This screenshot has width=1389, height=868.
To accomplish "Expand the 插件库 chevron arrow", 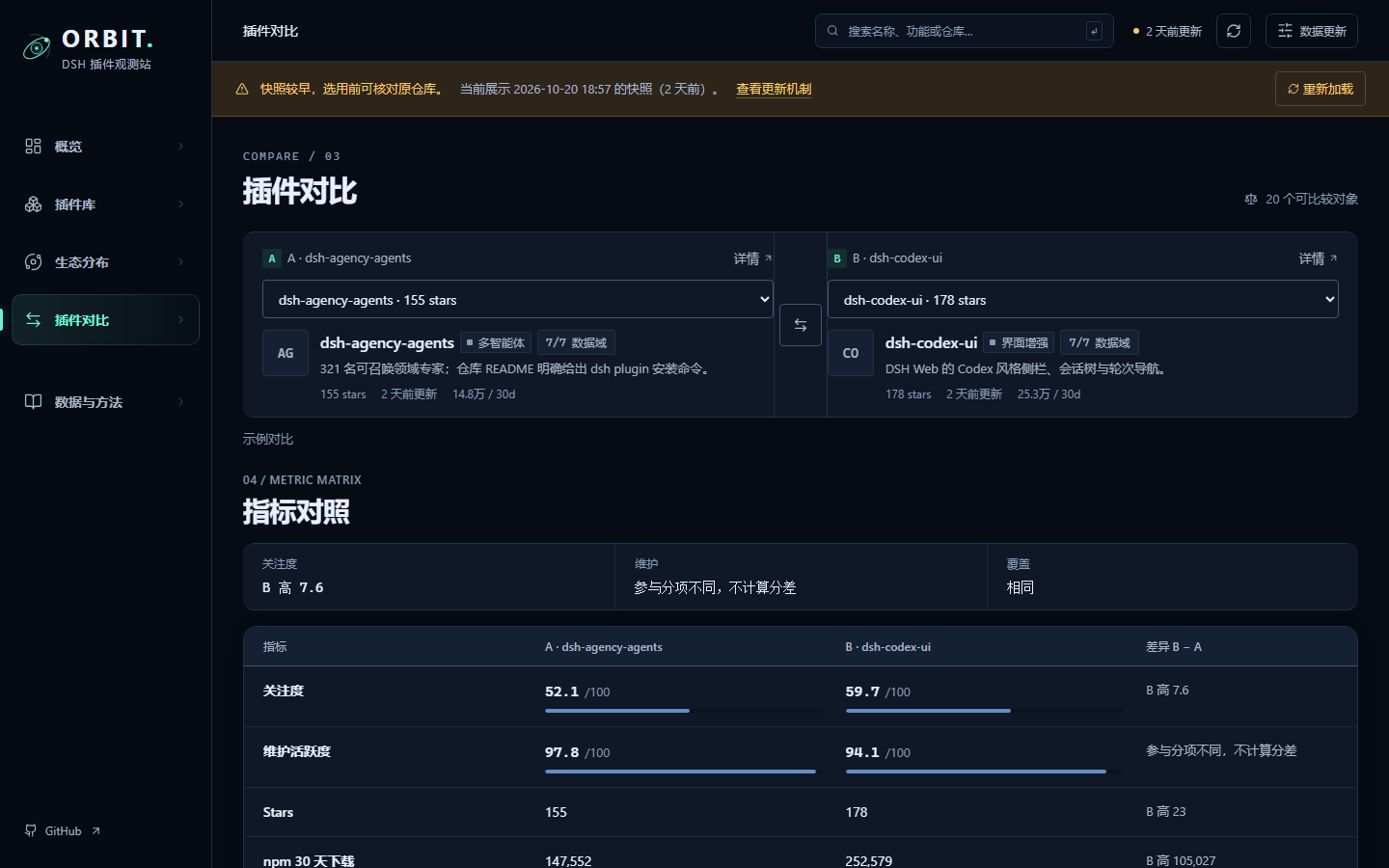I will pos(180,203).
